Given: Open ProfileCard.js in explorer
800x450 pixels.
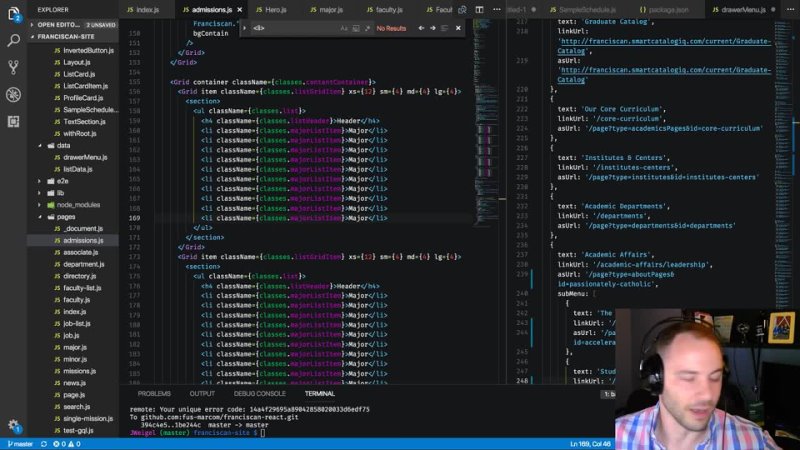Looking at the screenshot, I should 83,98.
